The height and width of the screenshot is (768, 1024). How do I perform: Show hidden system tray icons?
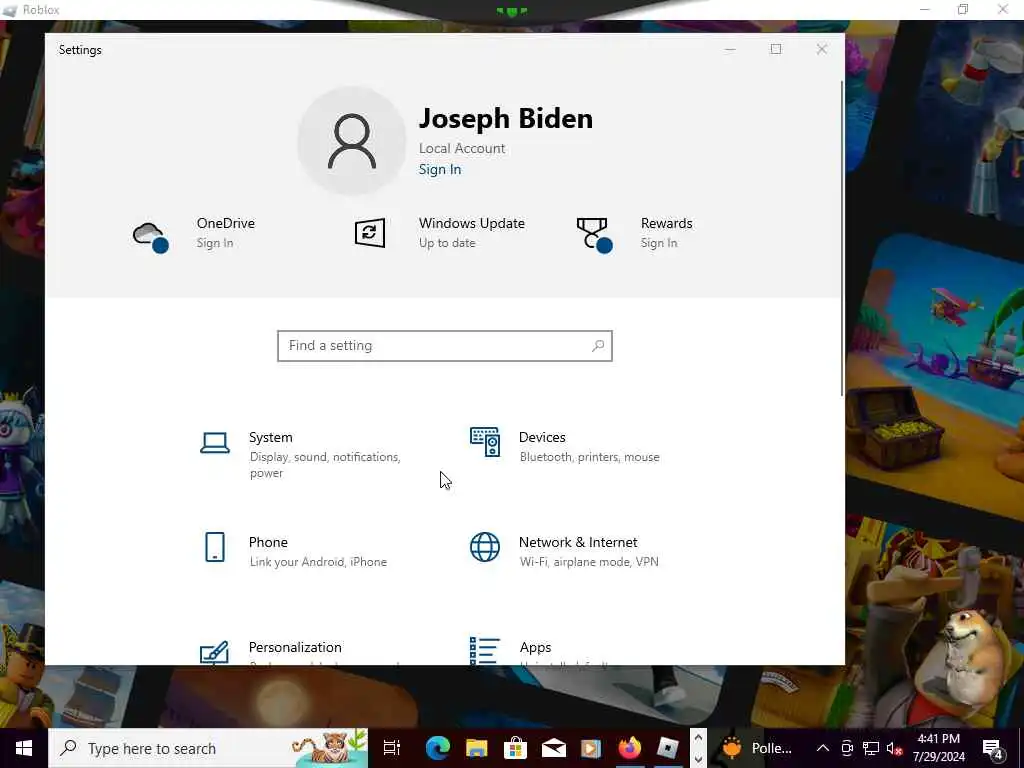[823, 748]
